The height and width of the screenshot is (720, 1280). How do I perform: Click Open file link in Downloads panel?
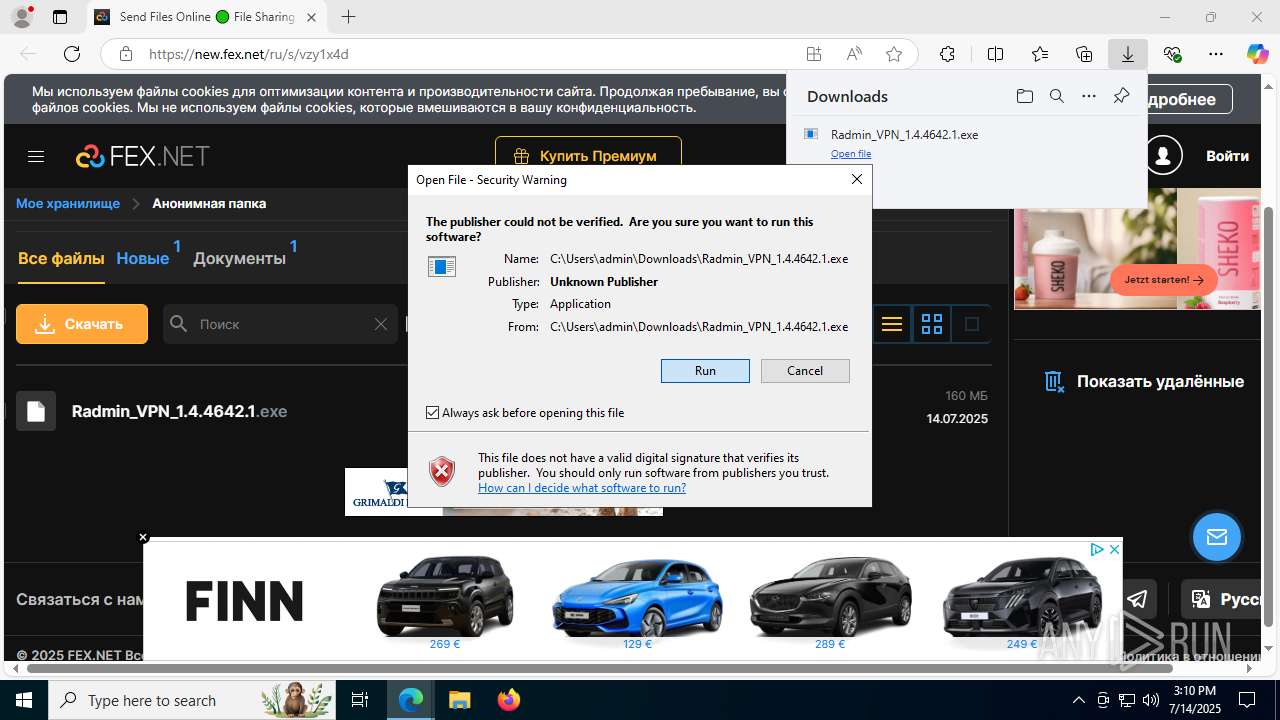coord(851,154)
